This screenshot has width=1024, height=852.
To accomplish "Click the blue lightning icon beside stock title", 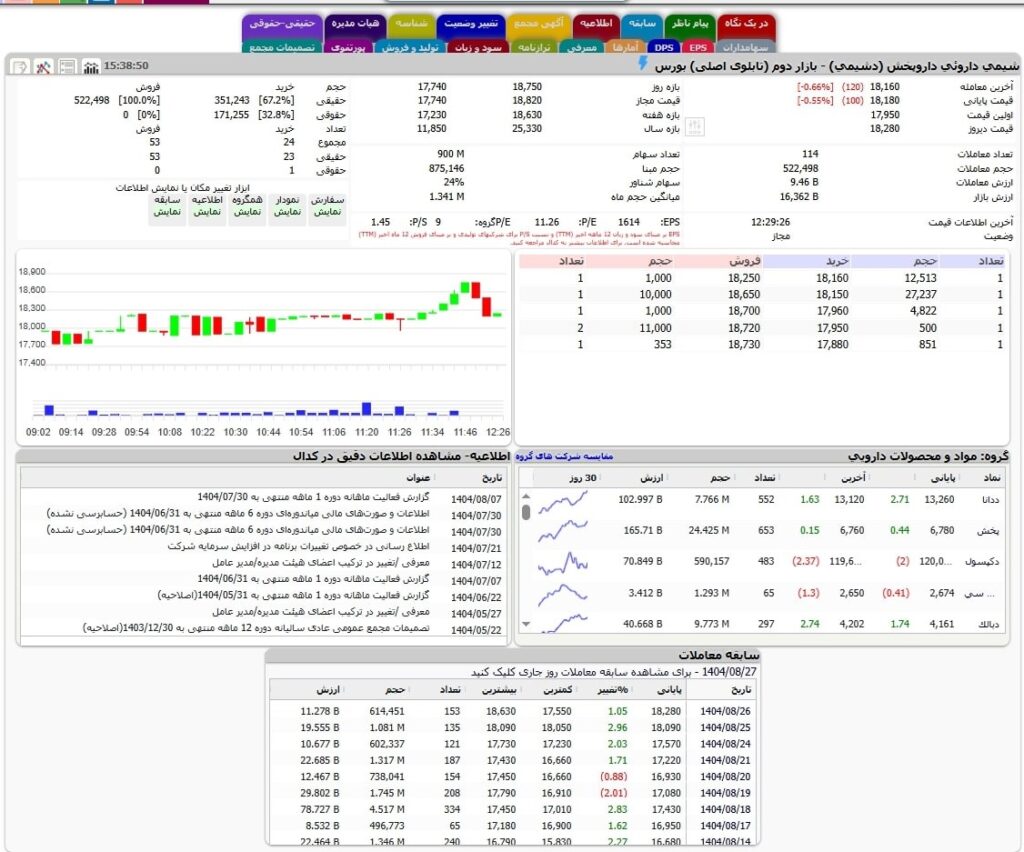I will click(643, 65).
